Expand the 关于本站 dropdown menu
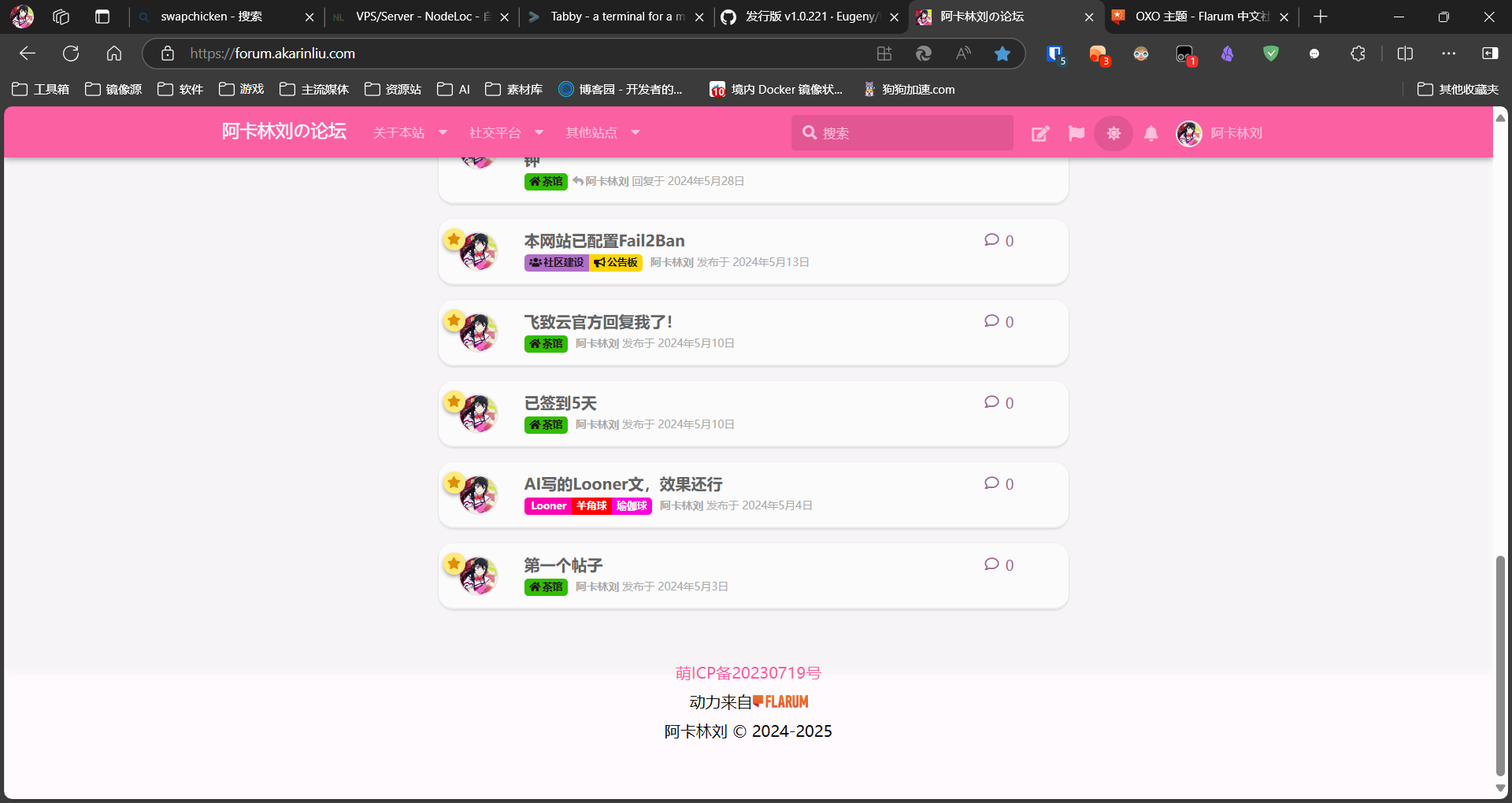1512x803 pixels. [409, 133]
